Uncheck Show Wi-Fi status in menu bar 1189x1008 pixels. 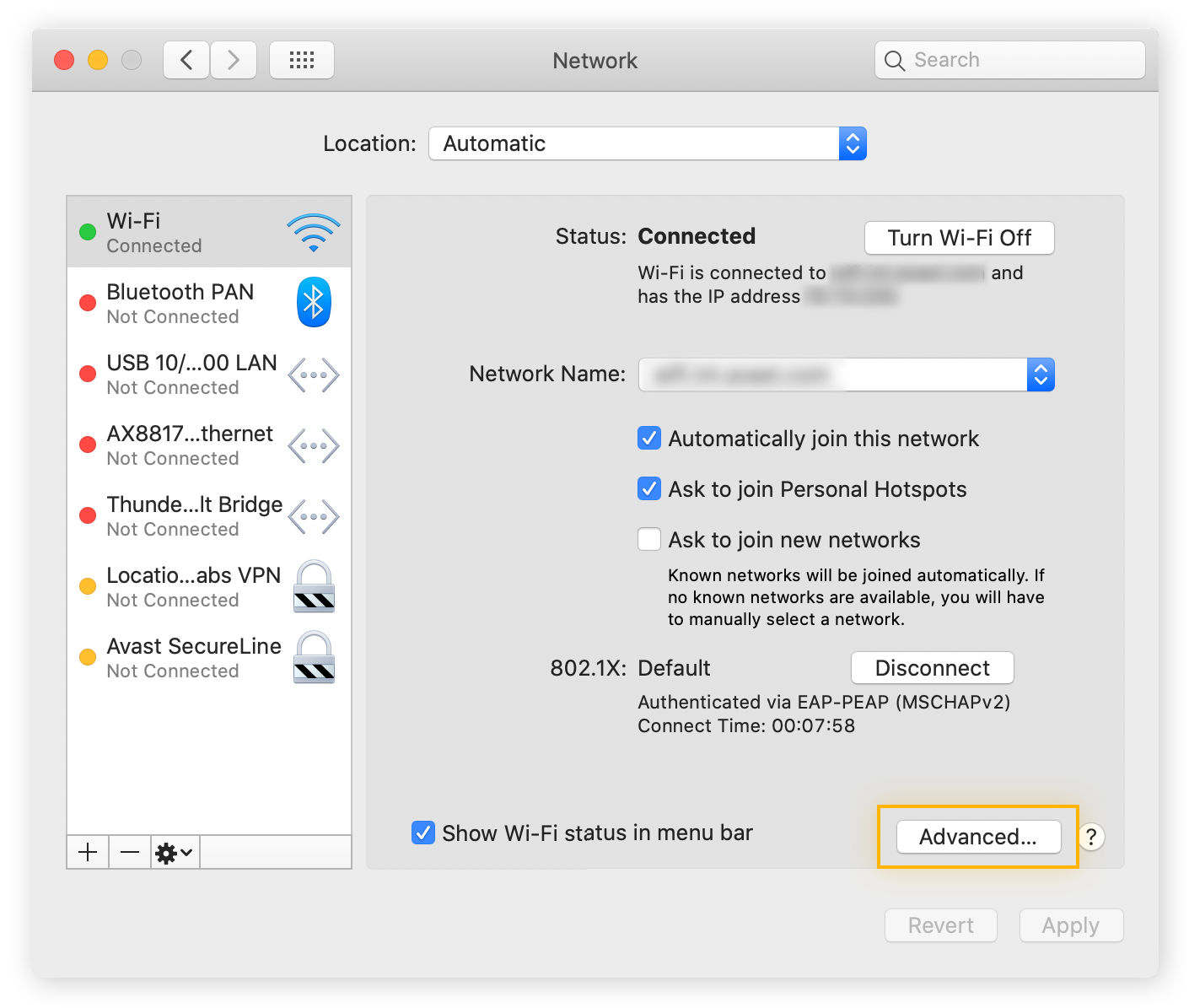(x=423, y=833)
